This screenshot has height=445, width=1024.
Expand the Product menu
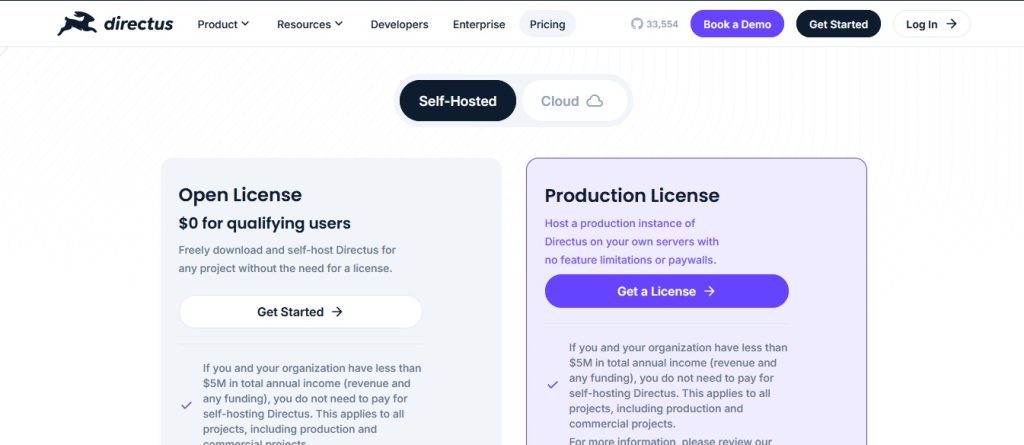point(223,24)
